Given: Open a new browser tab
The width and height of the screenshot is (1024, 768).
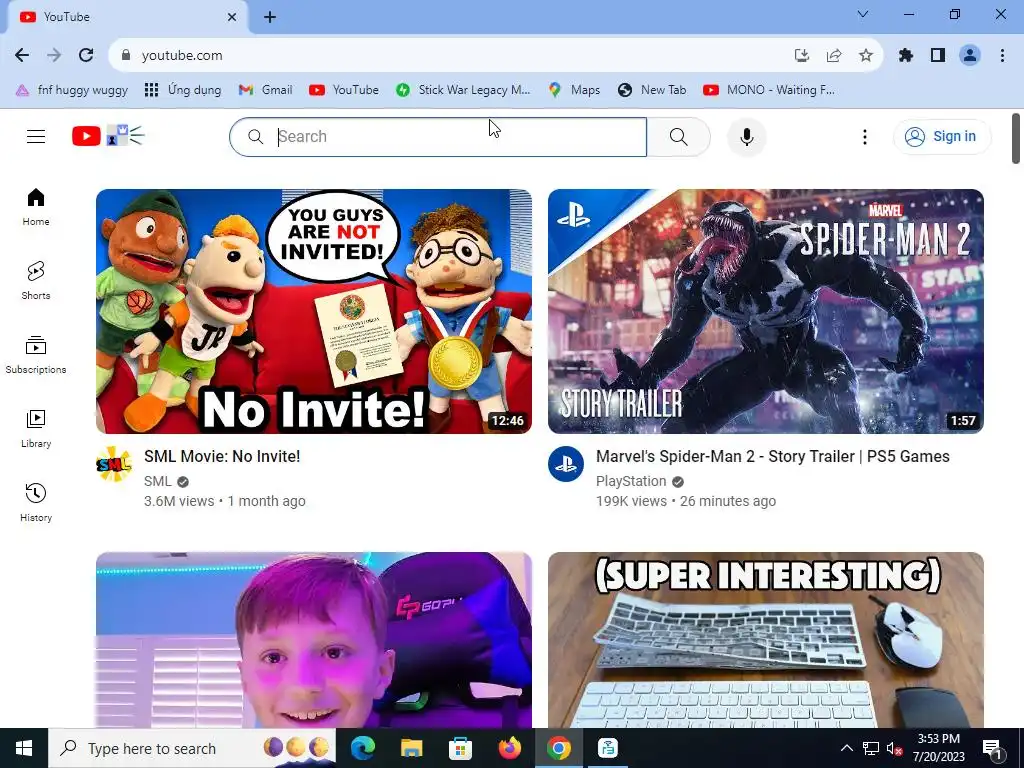Looking at the screenshot, I should point(270,18).
